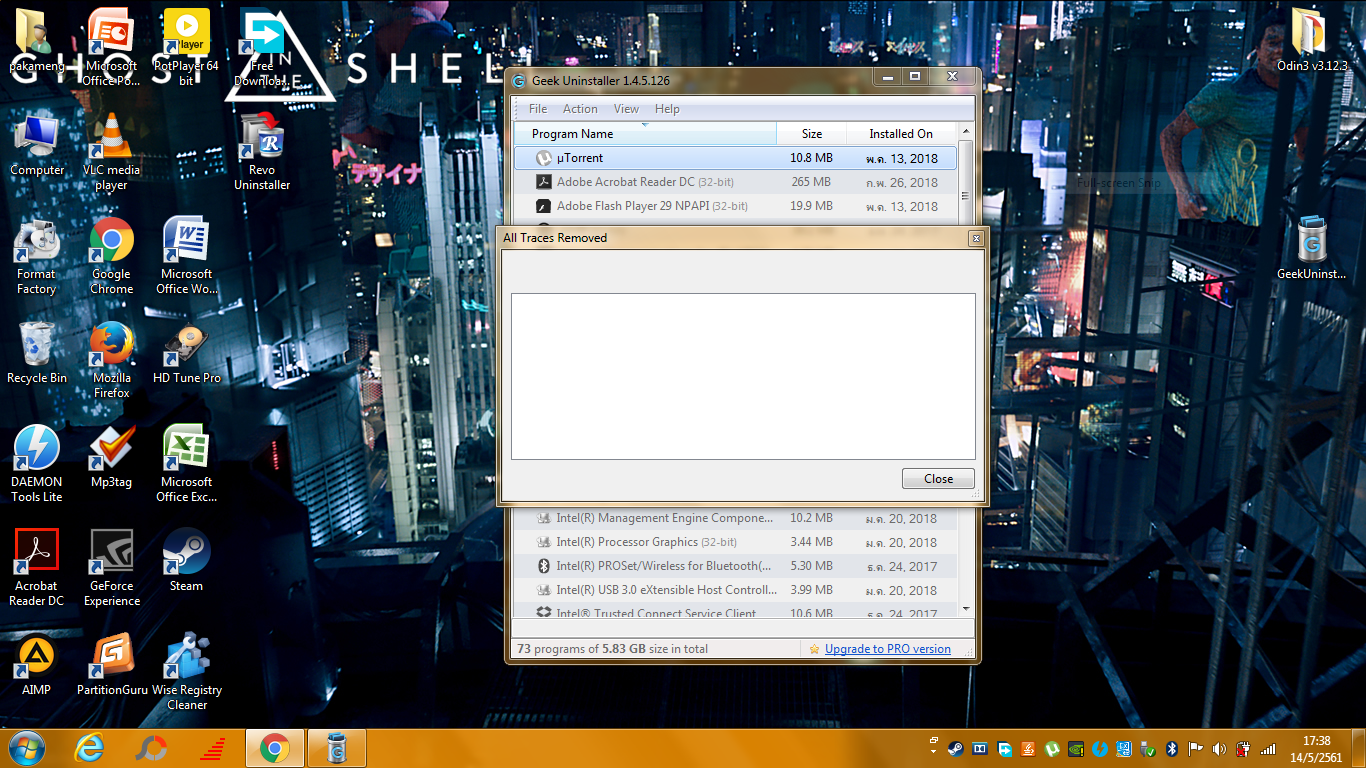Select the Microsoft Office Word desktop shortcut
Viewport: 1366px width, 768px height.
coord(186,256)
